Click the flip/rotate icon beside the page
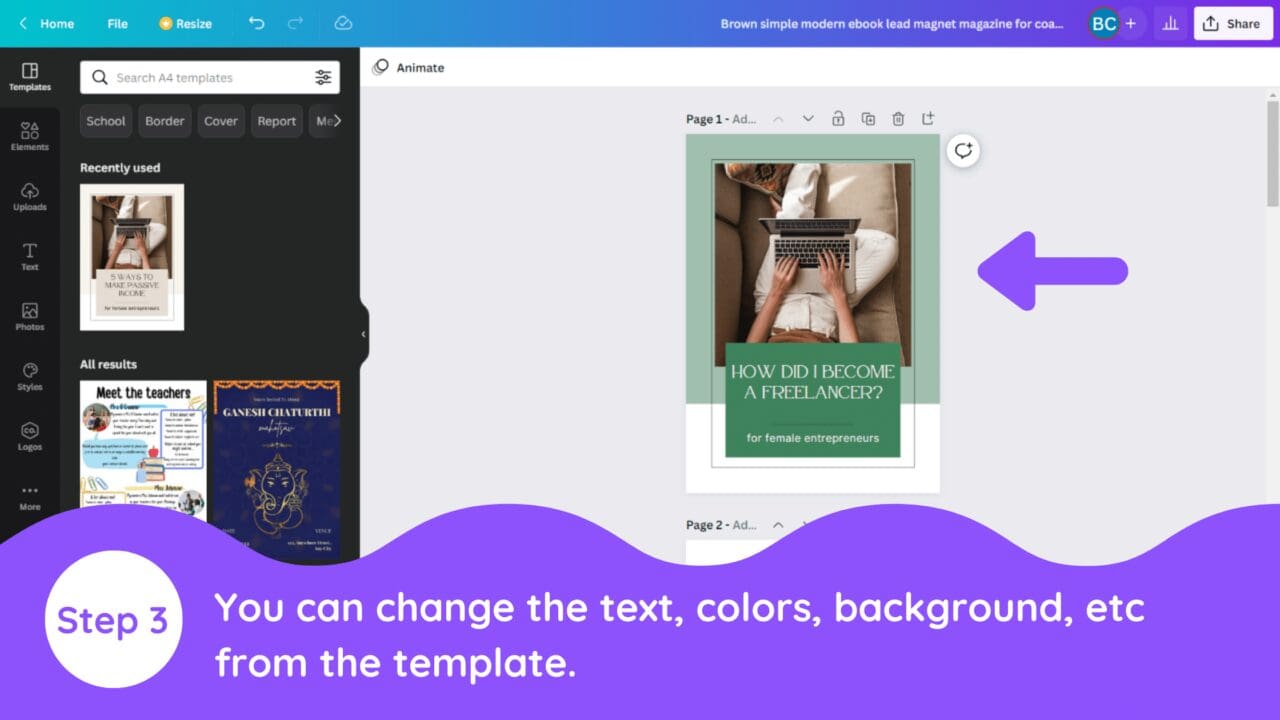The height and width of the screenshot is (720, 1280). 962,151
